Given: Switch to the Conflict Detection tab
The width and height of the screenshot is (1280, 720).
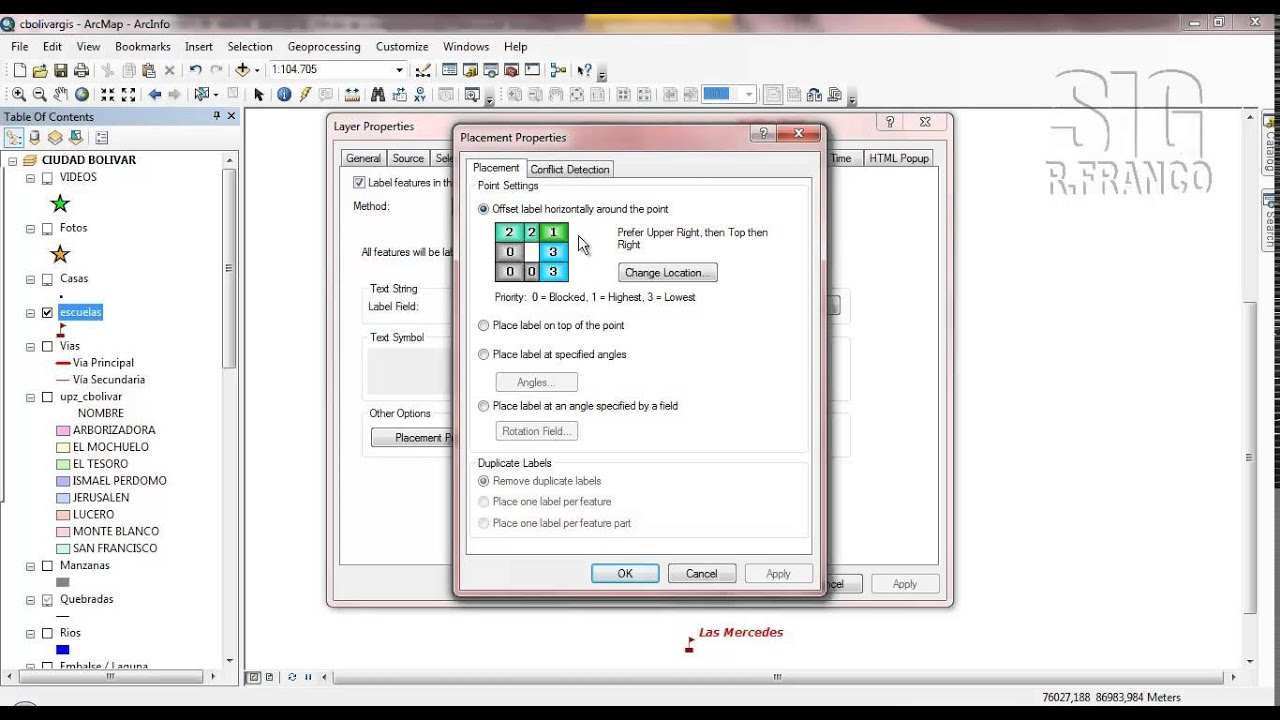Looking at the screenshot, I should [570, 169].
